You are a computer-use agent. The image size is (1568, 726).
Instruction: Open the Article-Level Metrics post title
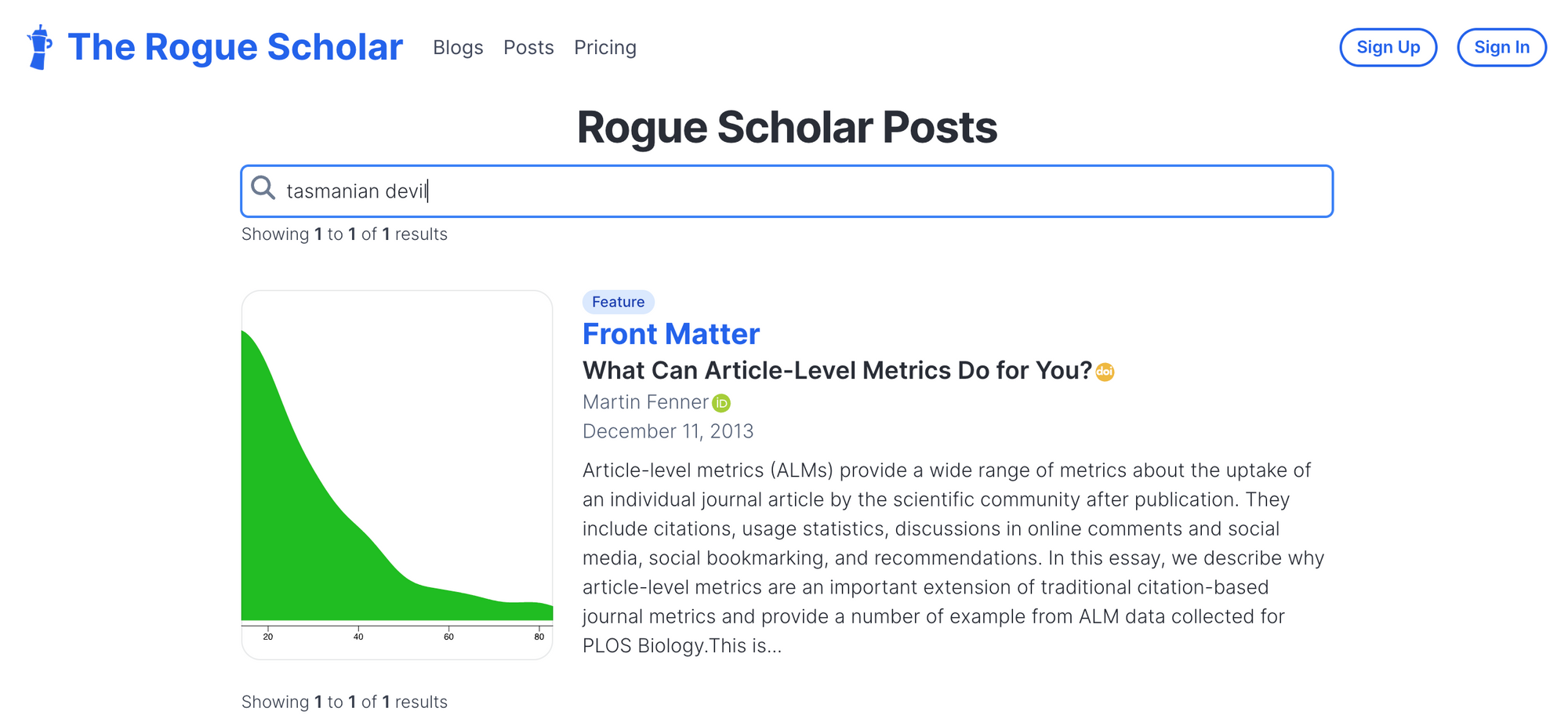(x=837, y=370)
